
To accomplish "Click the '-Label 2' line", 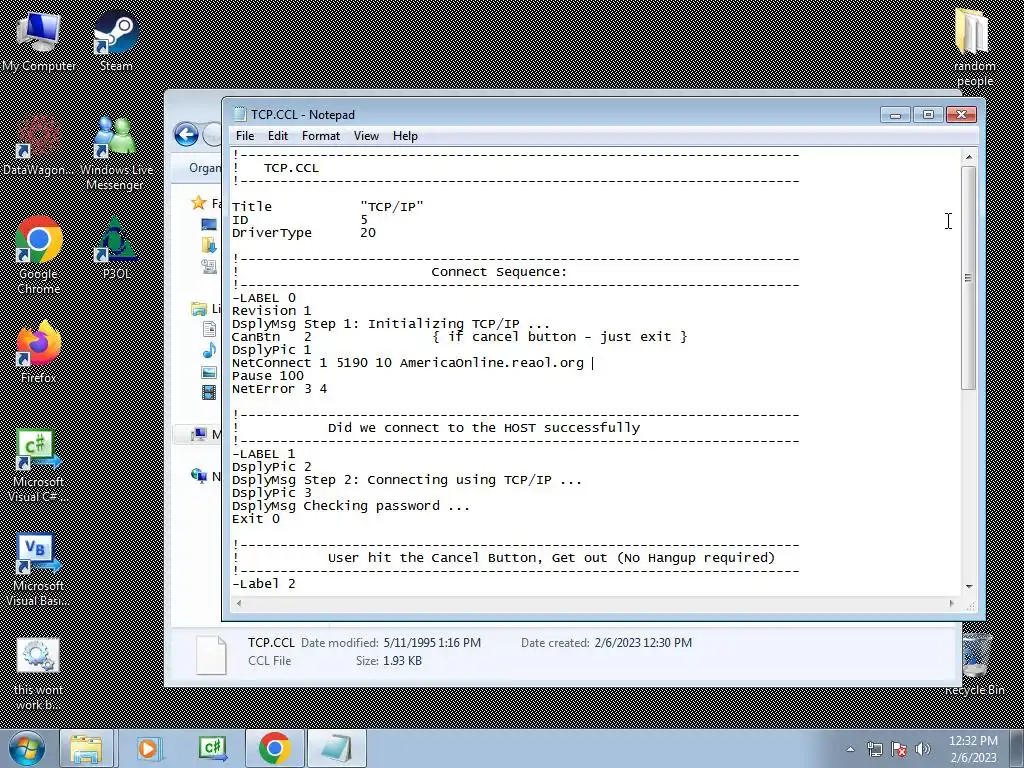I will [264, 584].
